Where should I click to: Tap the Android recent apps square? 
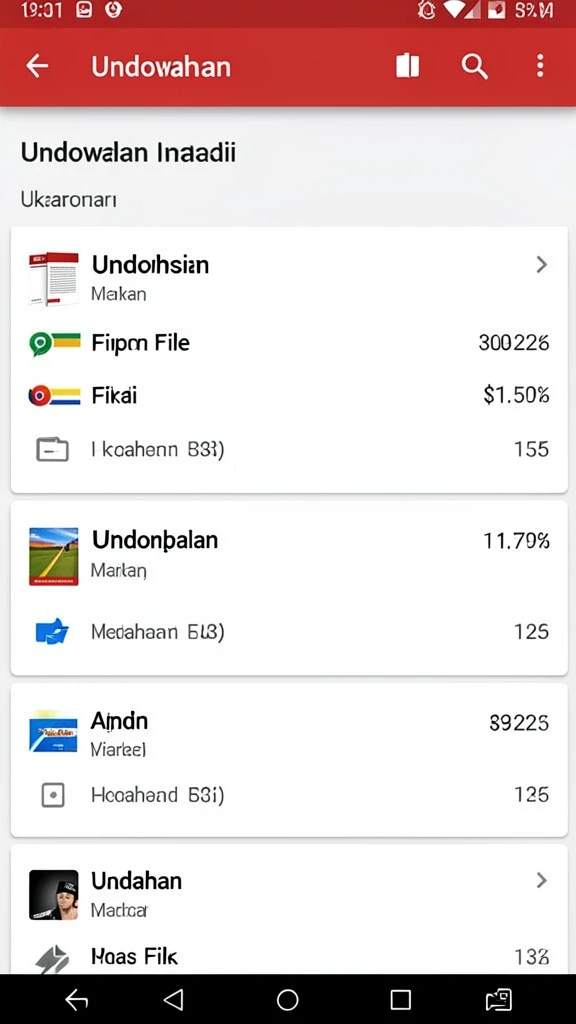tap(400, 1000)
